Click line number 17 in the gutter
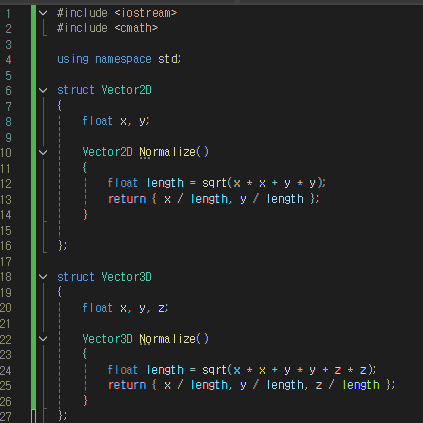Screen dimensions: 423x423 (x=6, y=262)
